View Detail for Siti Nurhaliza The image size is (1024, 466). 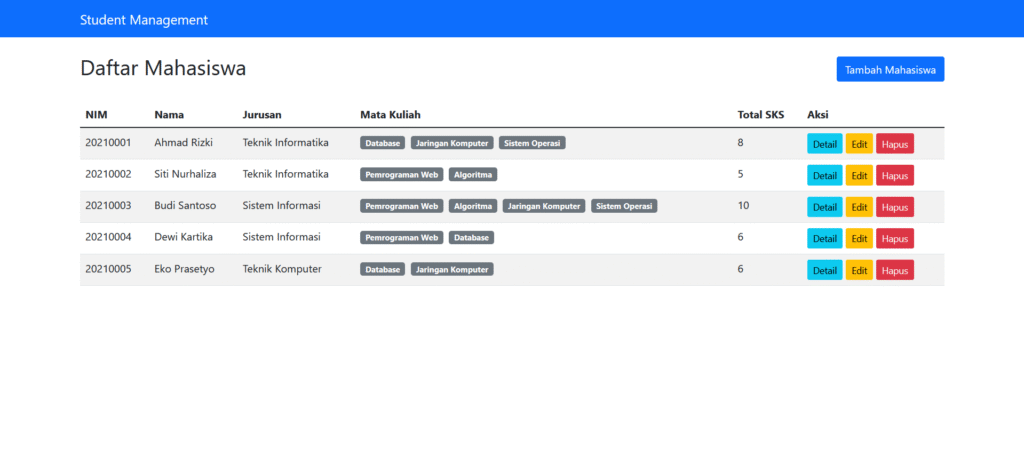click(825, 175)
